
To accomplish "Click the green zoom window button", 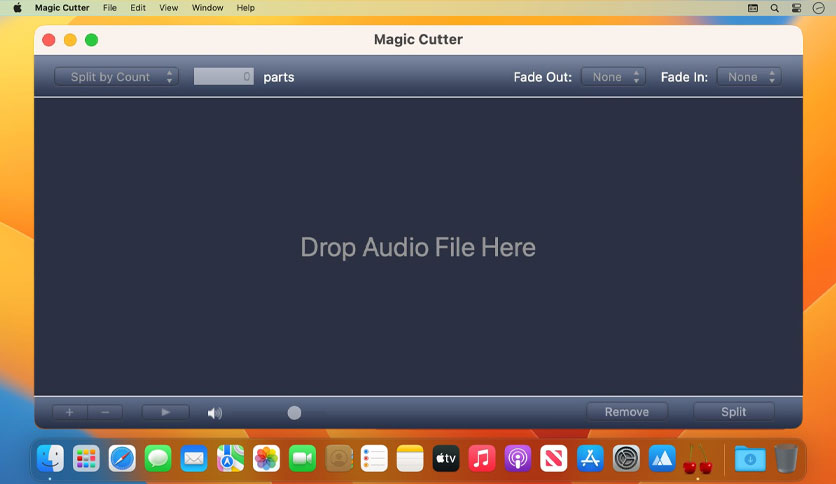I will (x=91, y=40).
